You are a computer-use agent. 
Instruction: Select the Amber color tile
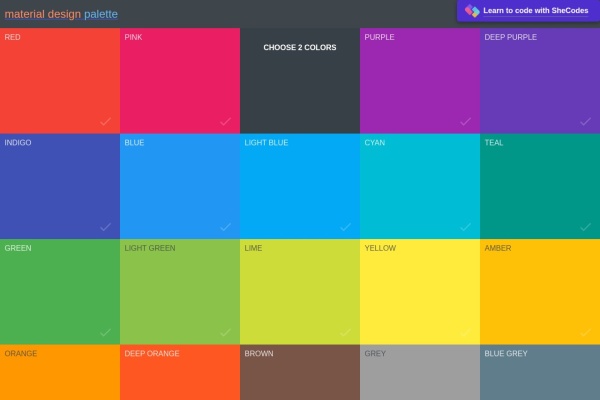(540, 292)
